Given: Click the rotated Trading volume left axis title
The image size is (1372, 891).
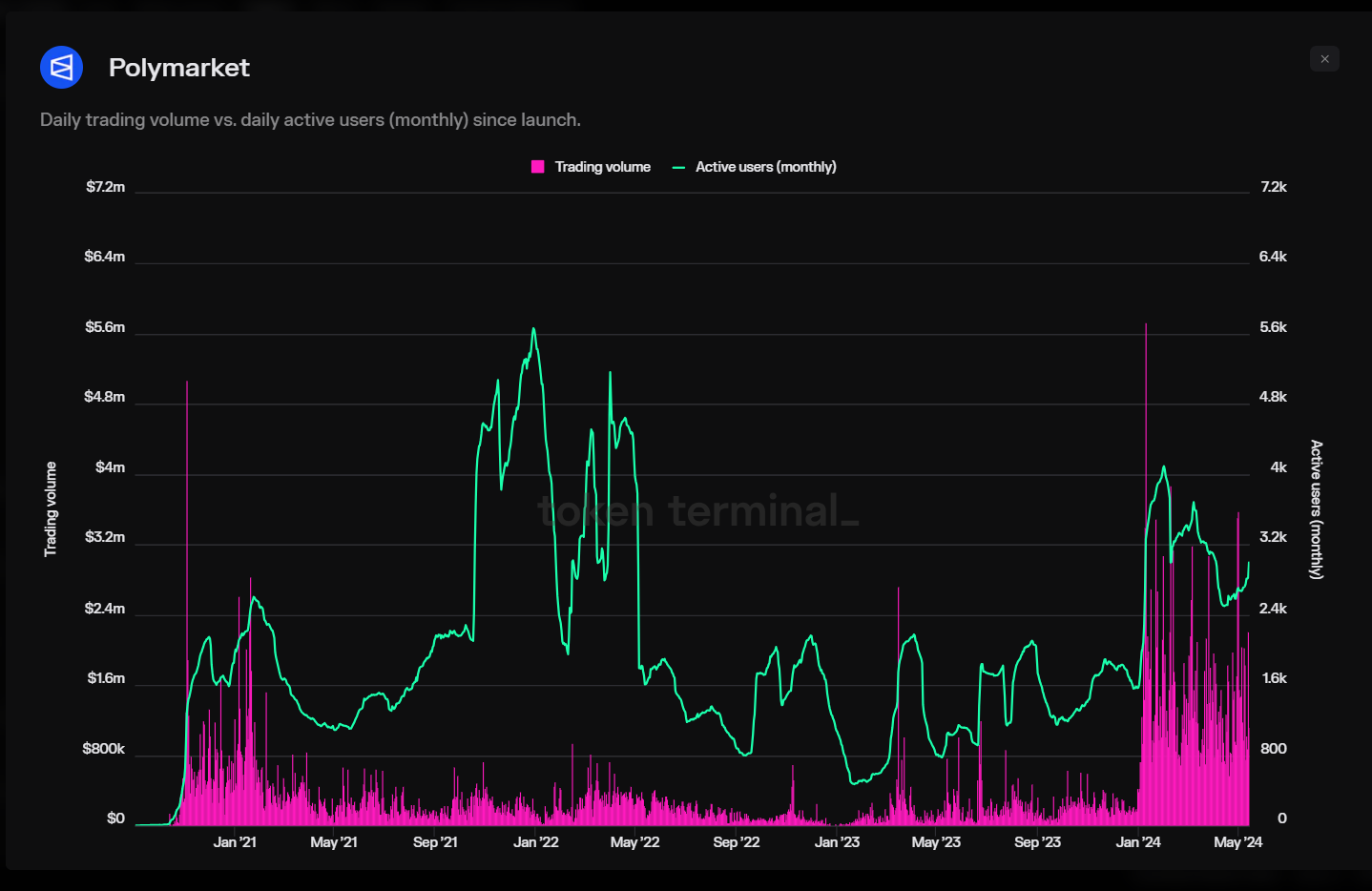Looking at the screenshot, I should [51, 509].
